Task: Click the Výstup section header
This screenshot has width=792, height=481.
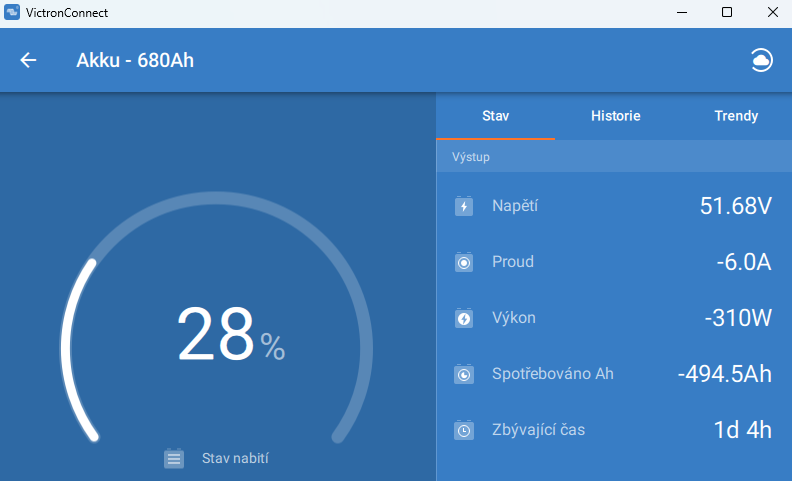Action: coord(471,157)
